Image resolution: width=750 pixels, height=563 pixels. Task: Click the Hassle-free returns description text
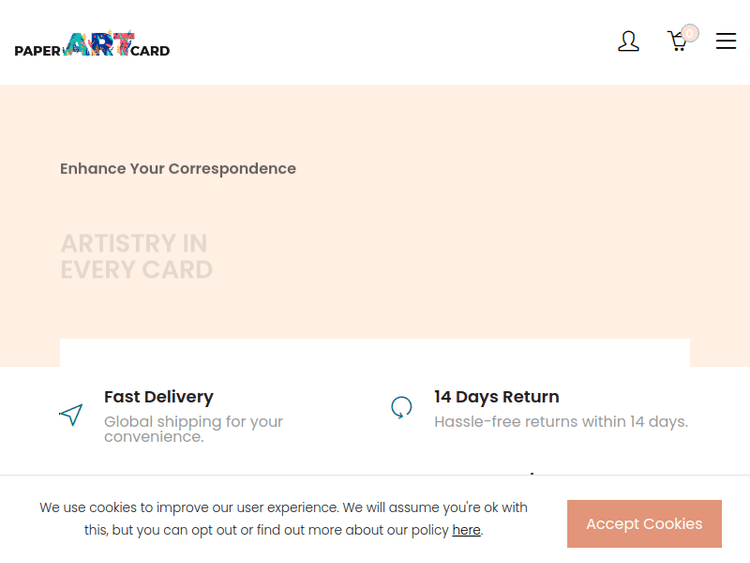[x=560, y=422]
